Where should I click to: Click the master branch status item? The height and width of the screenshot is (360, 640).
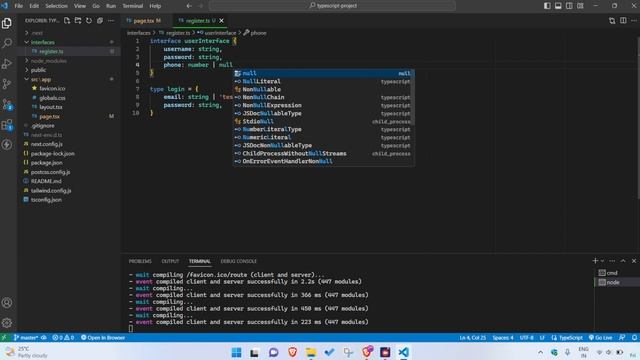coord(26,338)
